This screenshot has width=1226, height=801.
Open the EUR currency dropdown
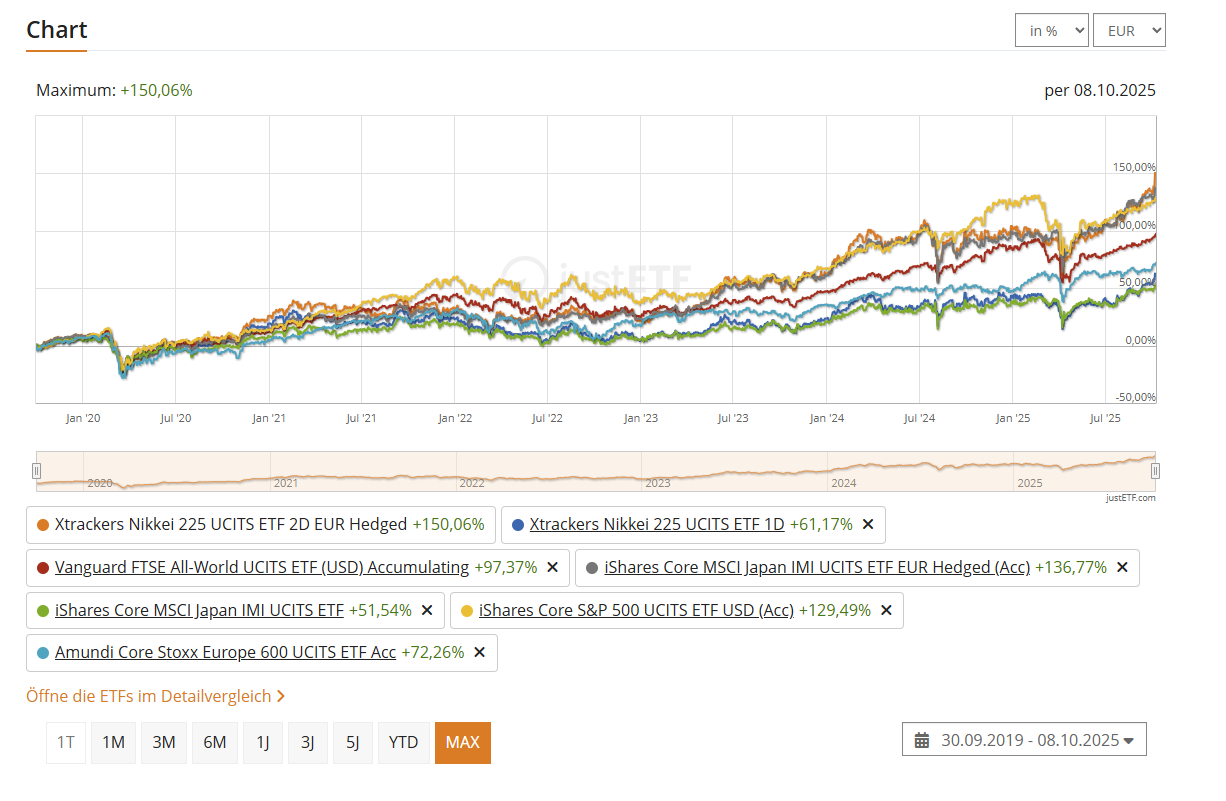coord(1130,30)
